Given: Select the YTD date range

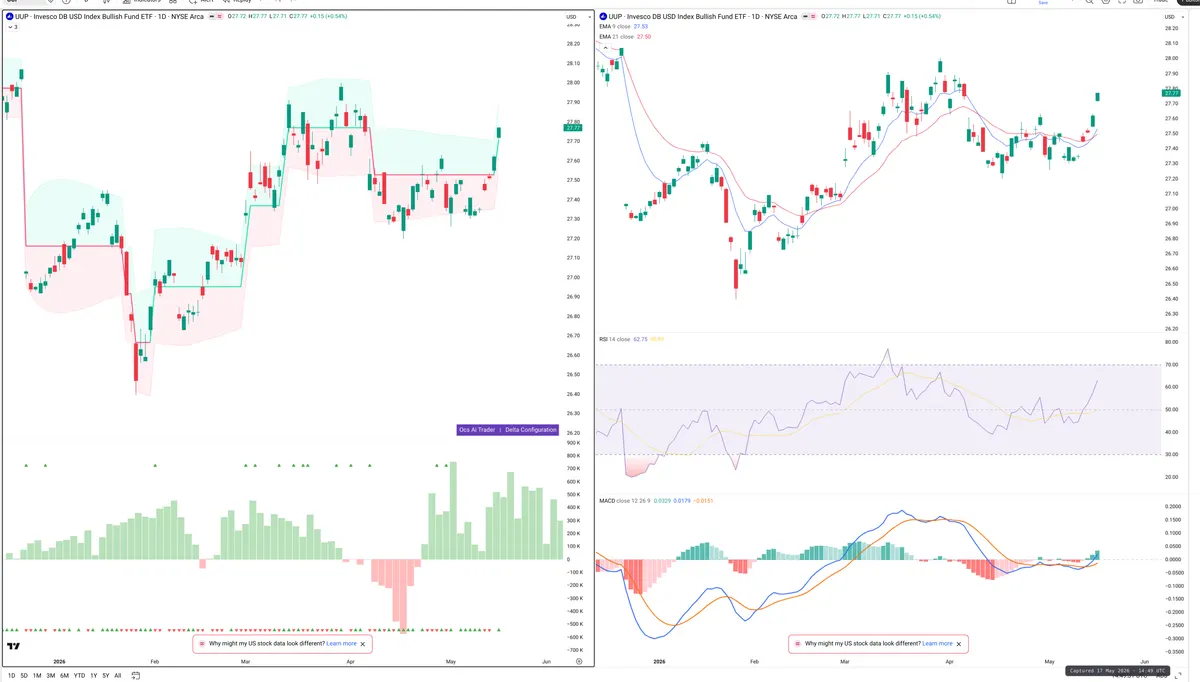Looking at the screenshot, I should pos(79,676).
